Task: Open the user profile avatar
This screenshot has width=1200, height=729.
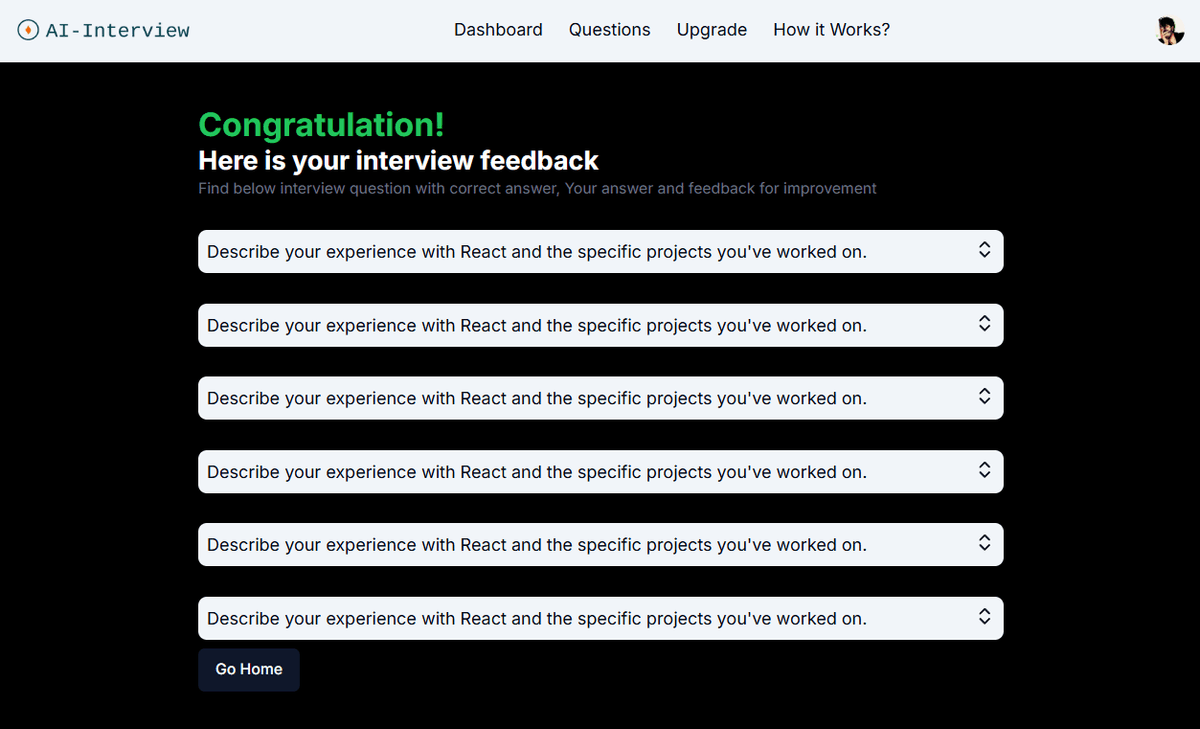Action: pos(1169,31)
